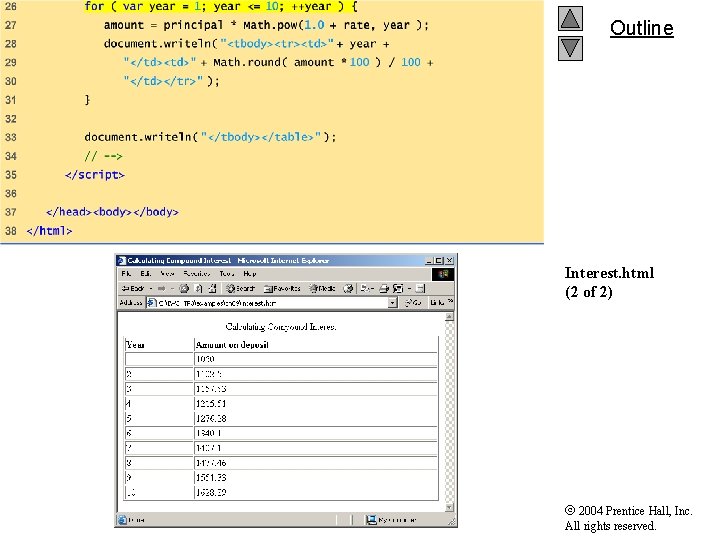Click the Refresh page icon
Screen dimensions: 720x540
(x=198, y=288)
